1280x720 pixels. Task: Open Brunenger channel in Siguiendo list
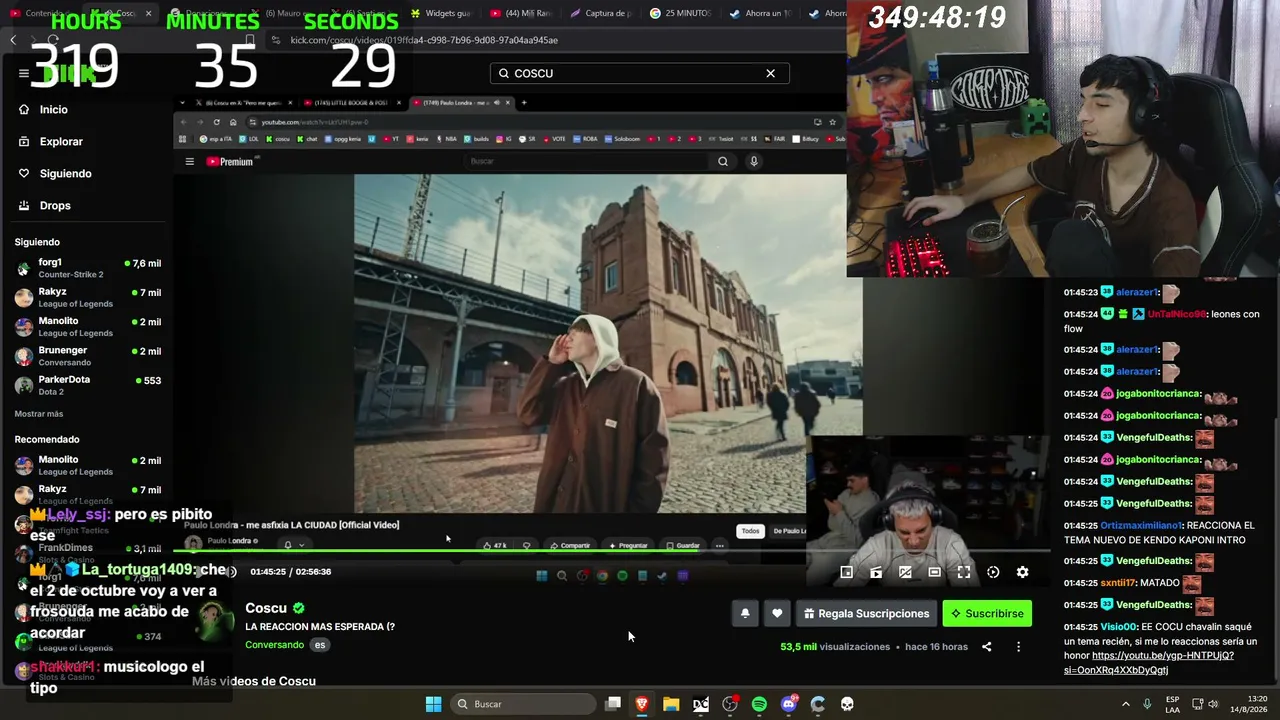[88, 356]
